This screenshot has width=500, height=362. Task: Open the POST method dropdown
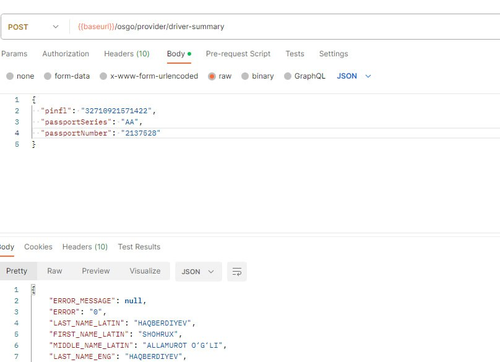point(33,27)
